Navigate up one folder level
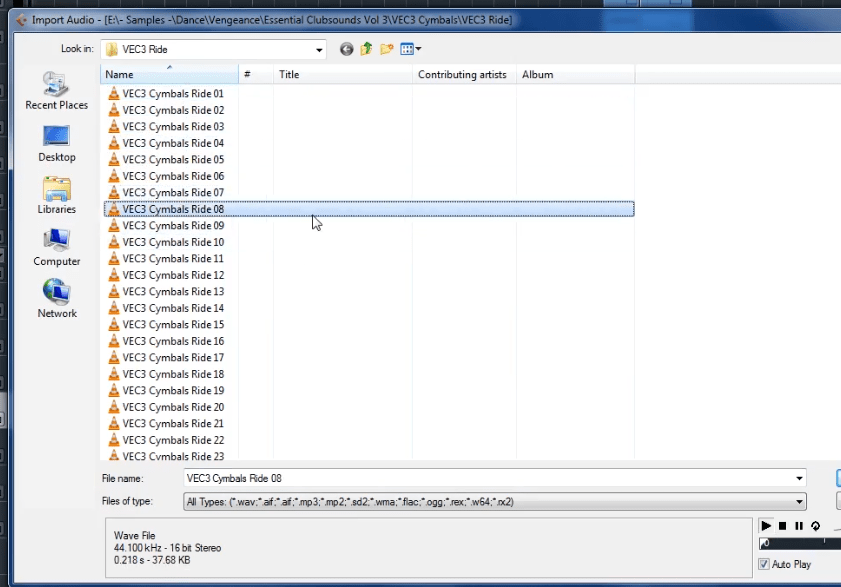The width and height of the screenshot is (841, 587). click(366, 48)
